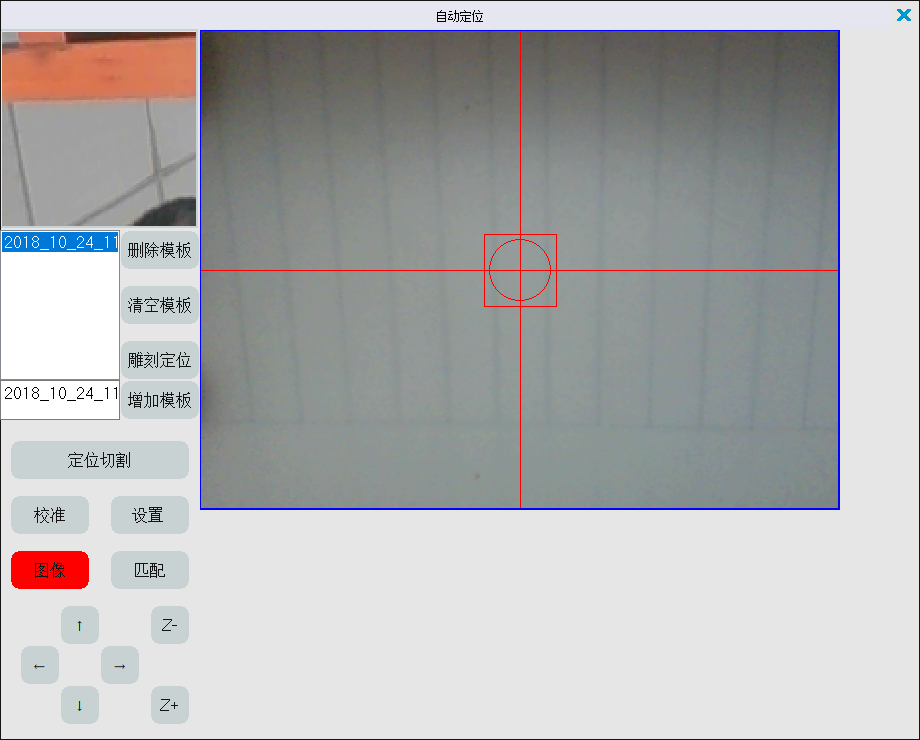The height and width of the screenshot is (740, 920).
Task: Click 清空模板 to clear all templates
Action: click(160, 305)
